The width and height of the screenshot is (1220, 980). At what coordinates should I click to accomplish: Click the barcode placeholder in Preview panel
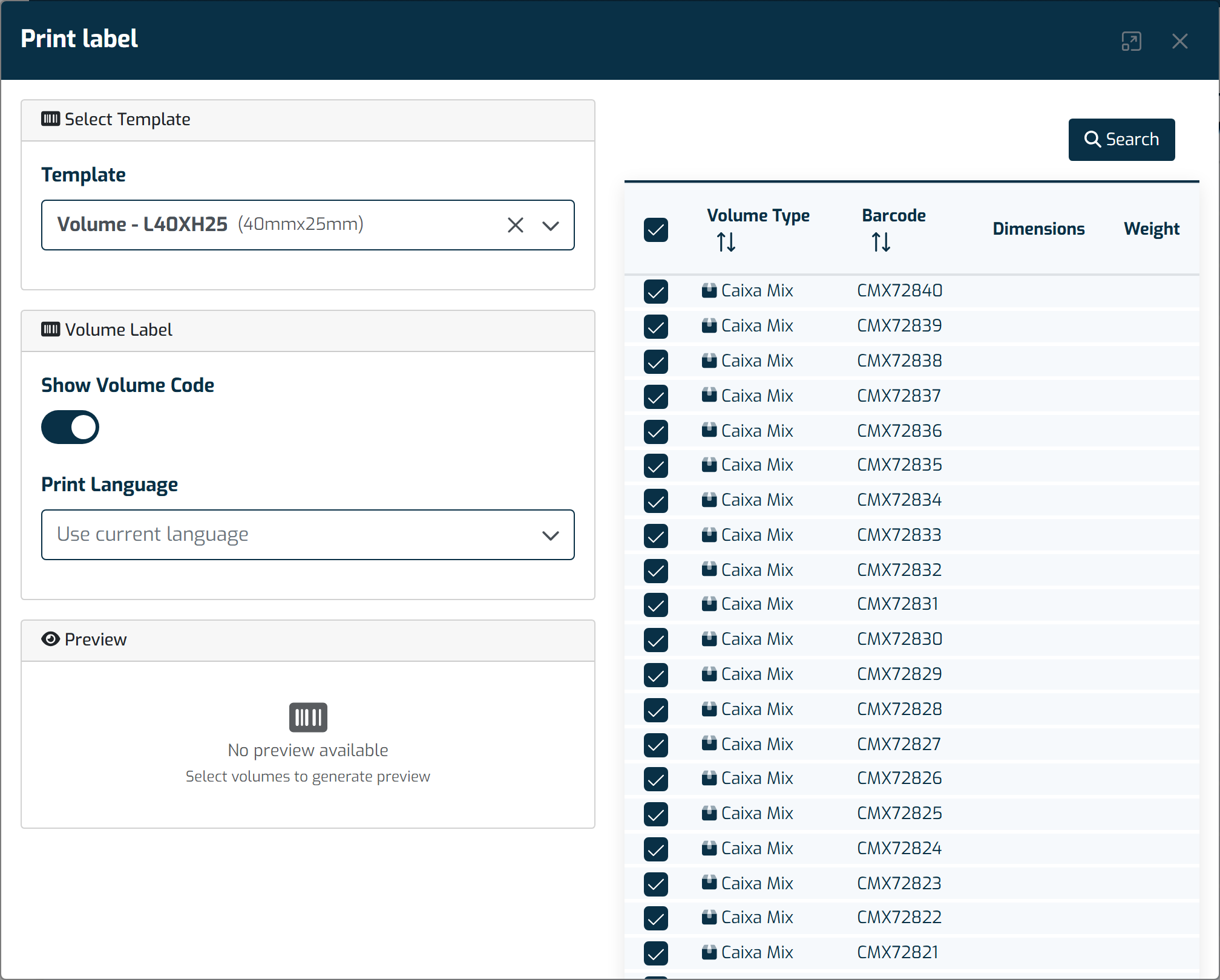(x=308, y=717)
